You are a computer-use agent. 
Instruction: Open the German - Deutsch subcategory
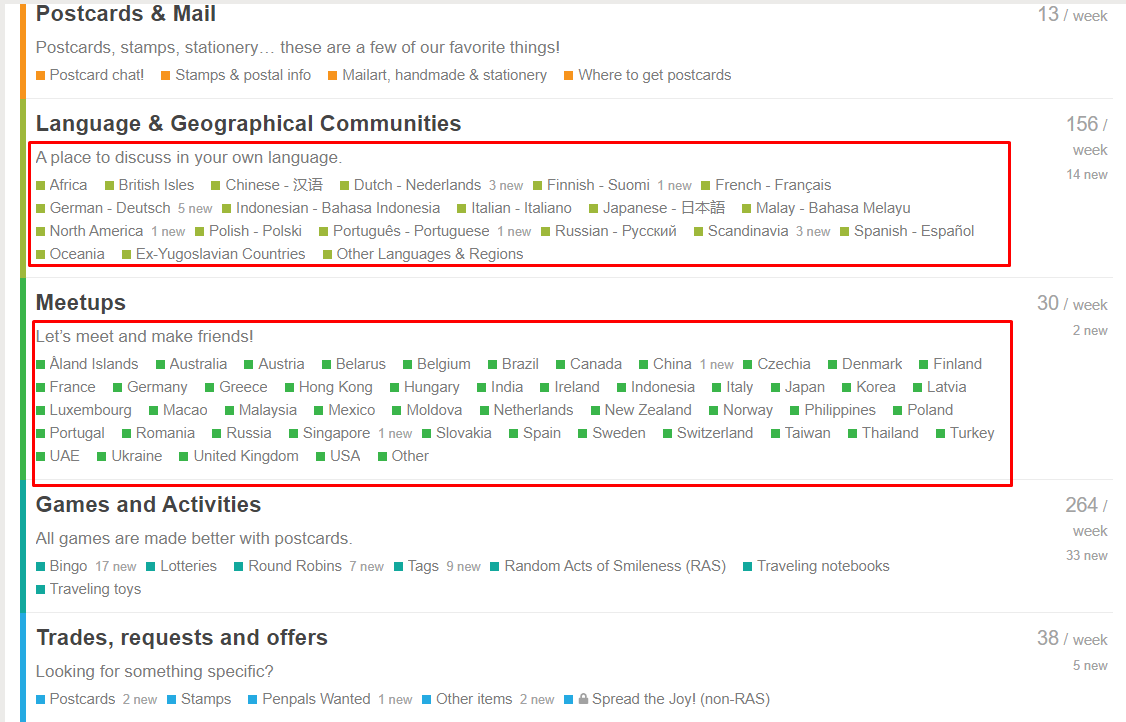[x=110, y=208]
